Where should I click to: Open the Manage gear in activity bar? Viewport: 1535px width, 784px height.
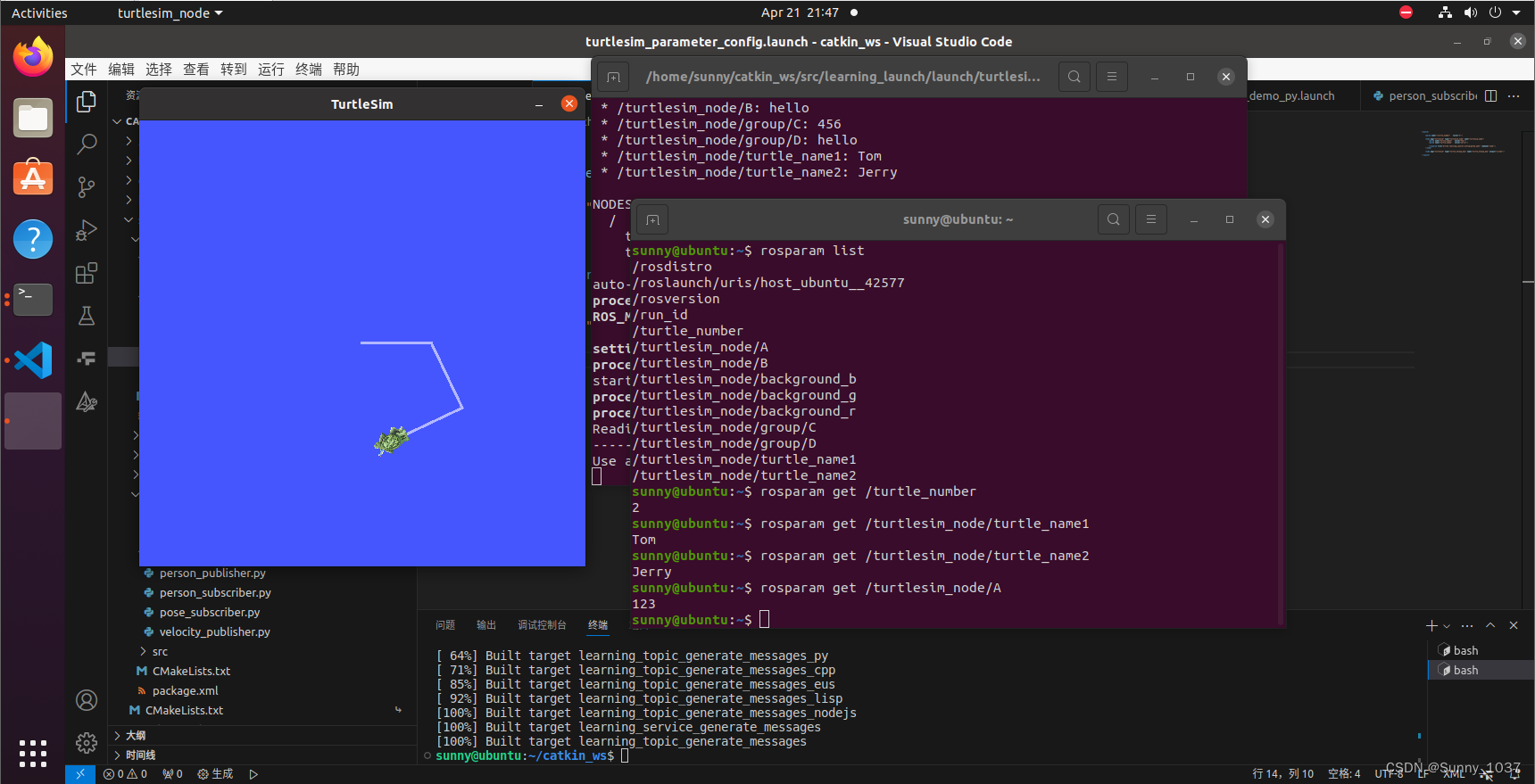point(87,742)
